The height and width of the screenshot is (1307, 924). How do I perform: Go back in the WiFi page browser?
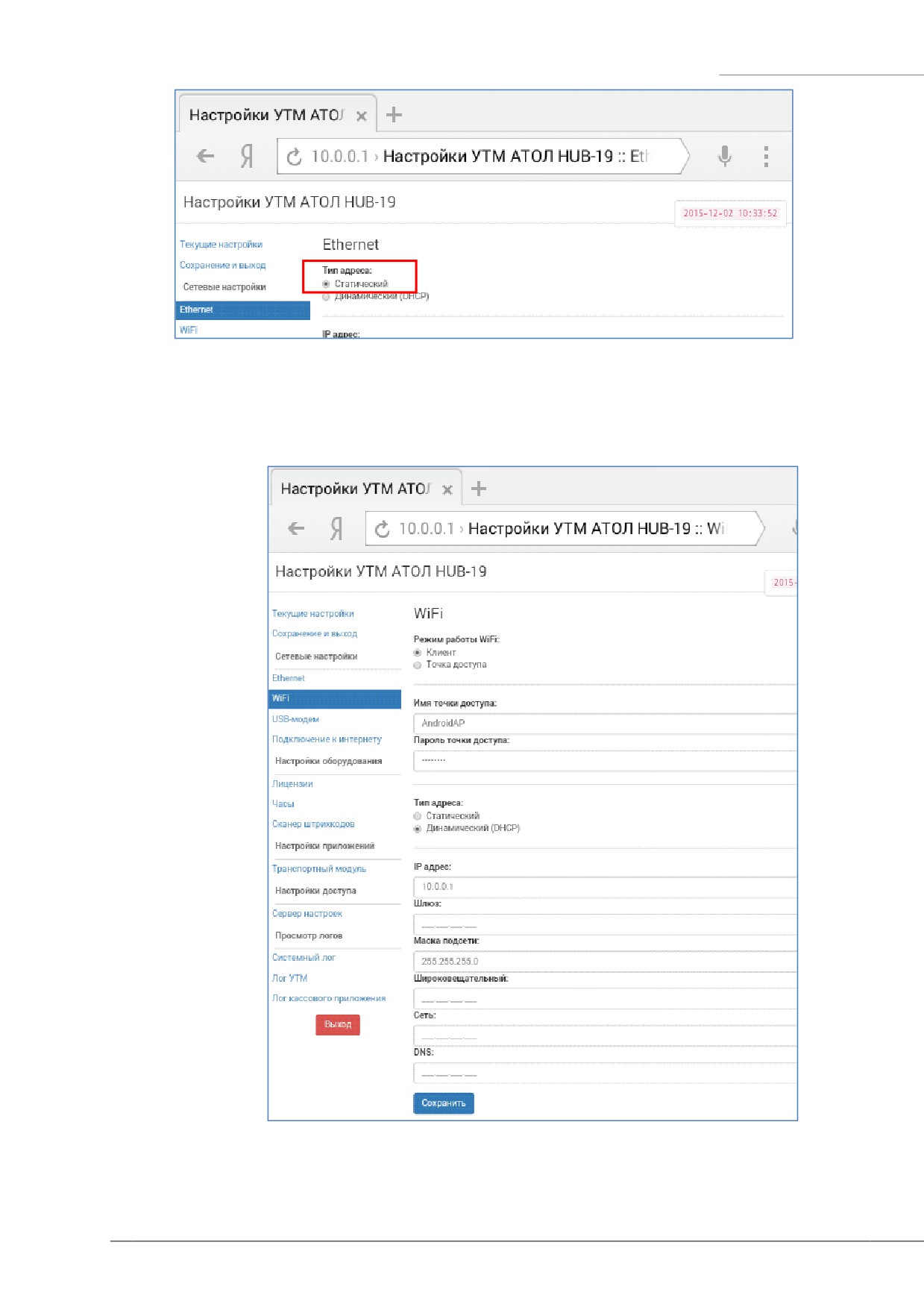click(x=296, y=528)
